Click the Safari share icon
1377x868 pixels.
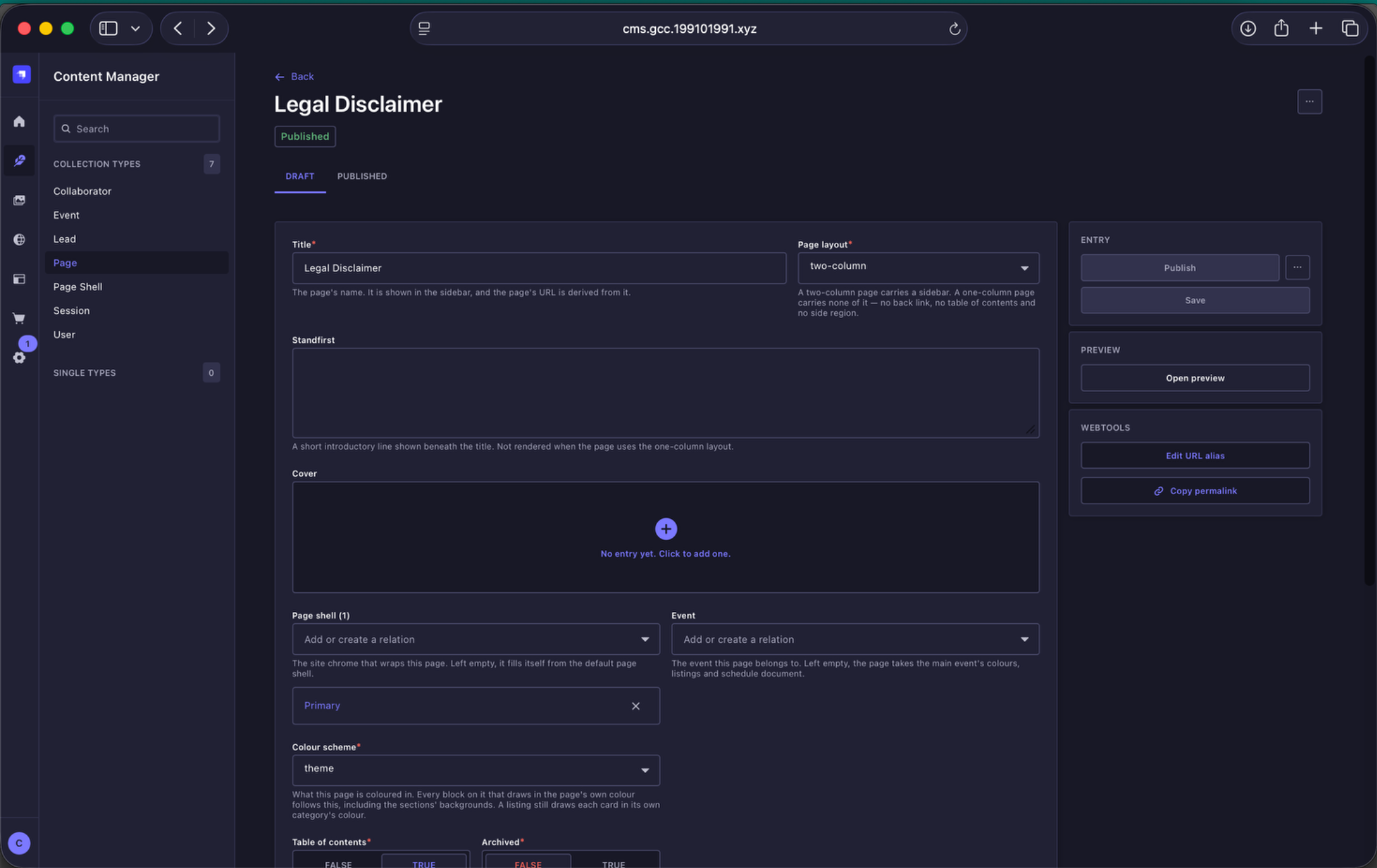1281,28
